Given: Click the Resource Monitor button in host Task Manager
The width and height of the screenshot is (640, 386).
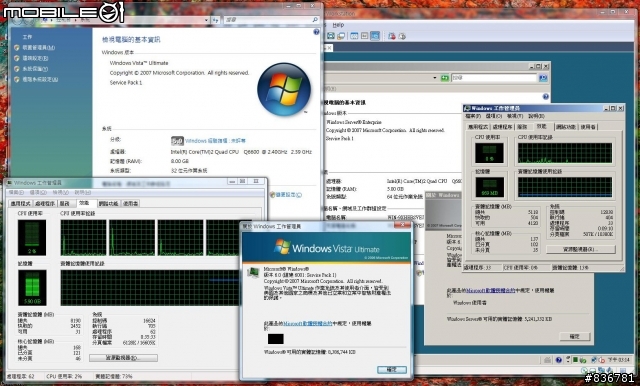Looking at the screenshot, I should pyautogui.click(x=123, y=358).
